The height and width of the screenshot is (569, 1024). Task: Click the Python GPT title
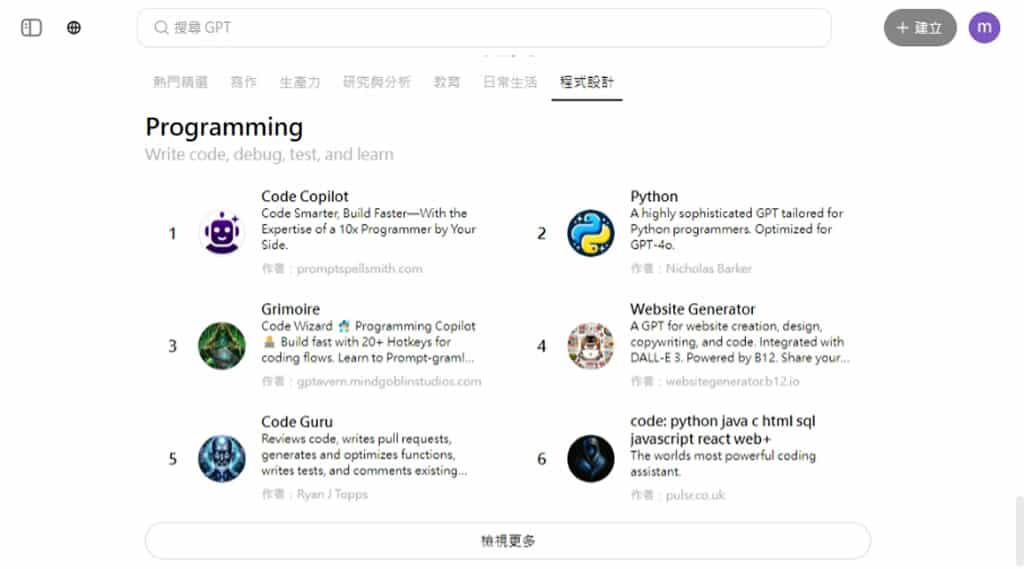pos(654,196)
